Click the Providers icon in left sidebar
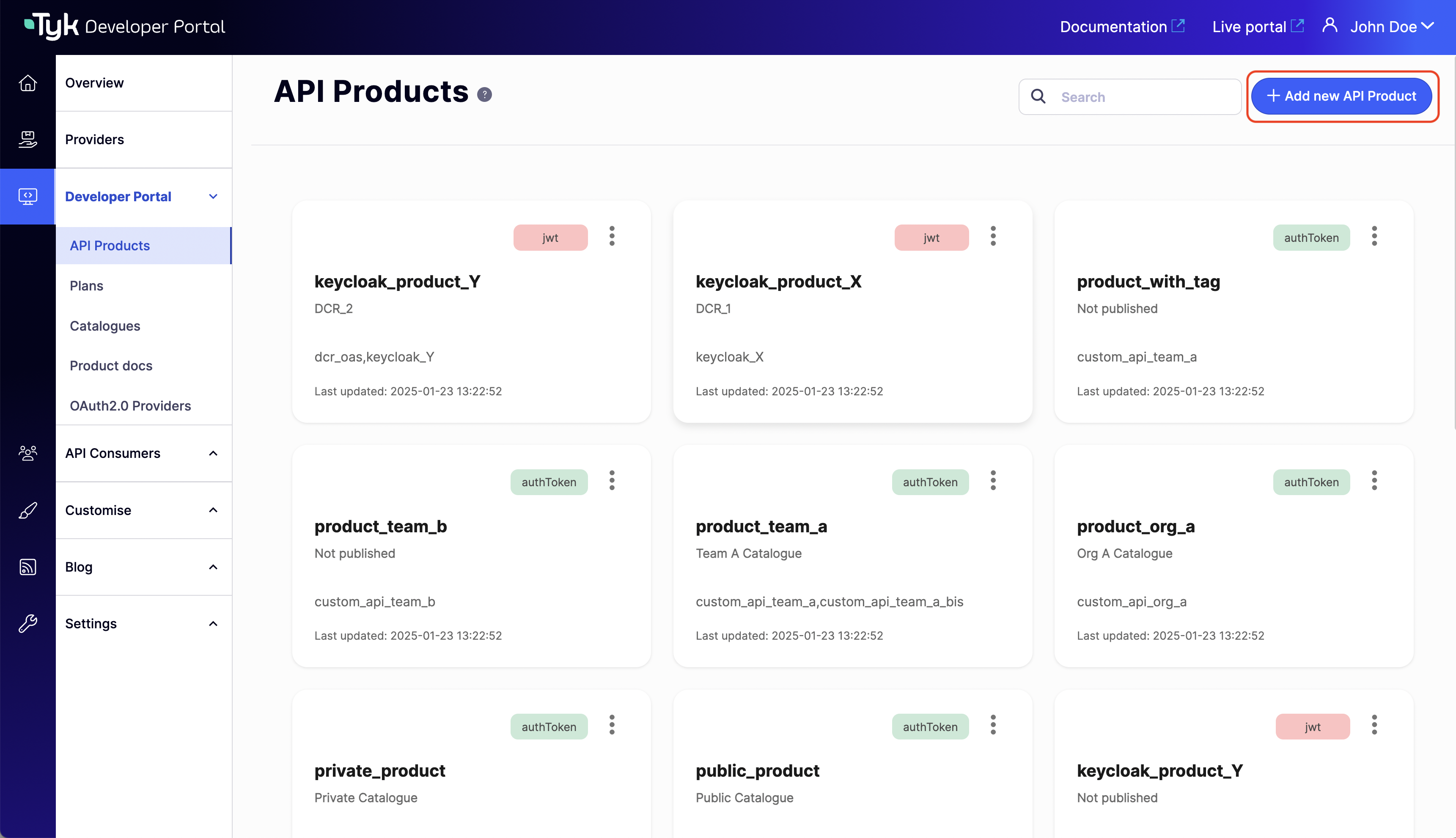This screenshot has width=1456, height=838. point(27,139)
